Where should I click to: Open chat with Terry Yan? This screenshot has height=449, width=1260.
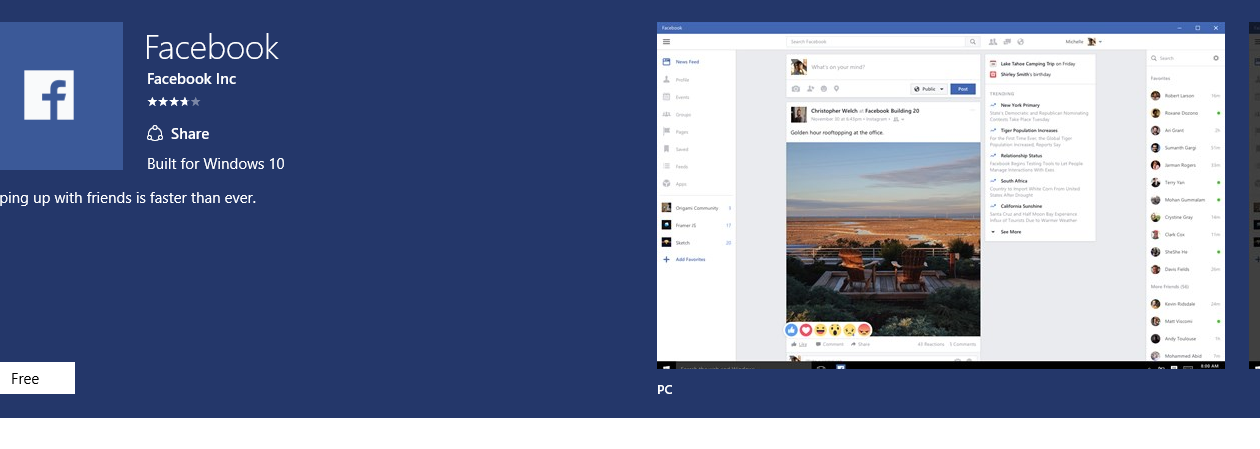click(1186, 183)
